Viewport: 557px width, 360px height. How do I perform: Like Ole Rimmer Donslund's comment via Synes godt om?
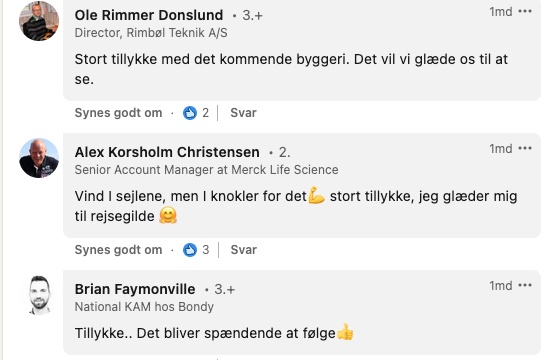(x=118, y=113)
